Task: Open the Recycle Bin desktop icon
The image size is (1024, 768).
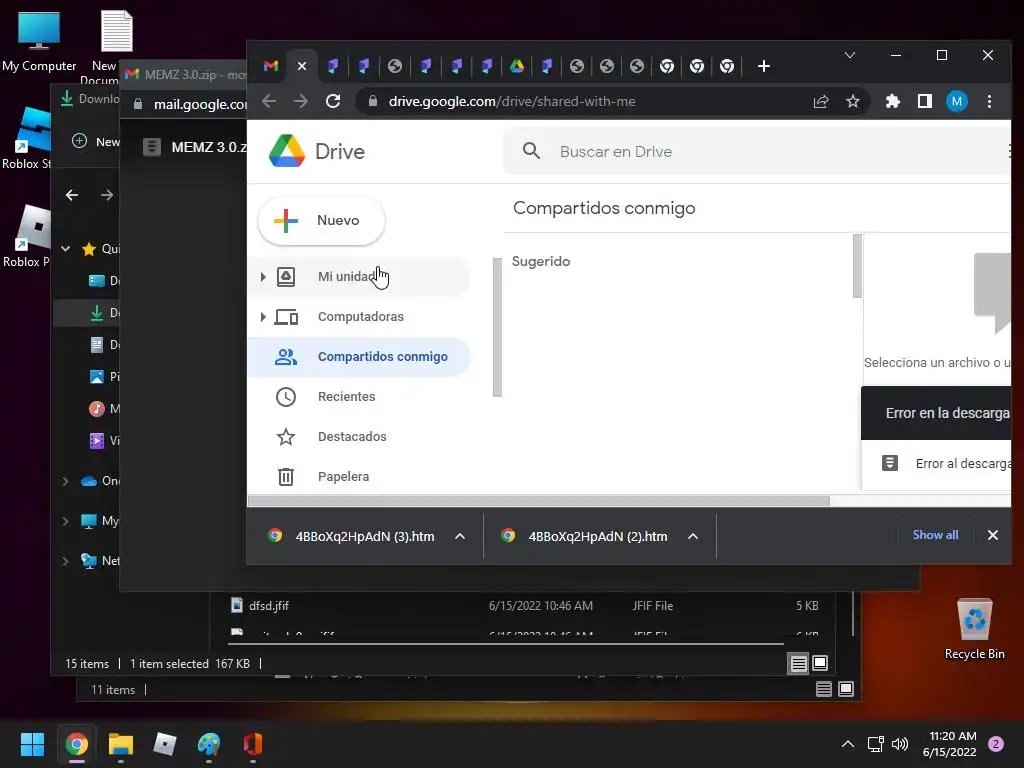Action: tap(974, 630)
